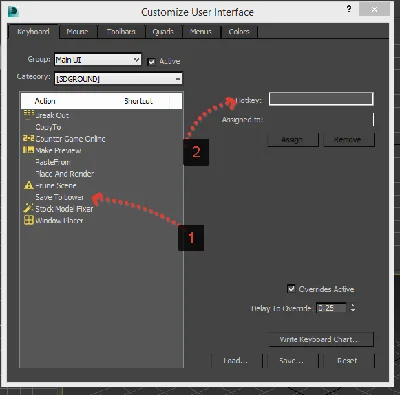Image resolution: width=400 pixels, height=395 pixels.
Task: Click the Delay To Override value field
Action: pos(331,308)
